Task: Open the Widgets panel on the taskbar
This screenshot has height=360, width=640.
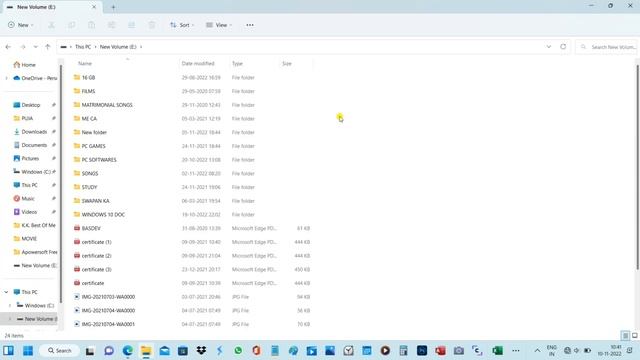Action: (9, 351)
